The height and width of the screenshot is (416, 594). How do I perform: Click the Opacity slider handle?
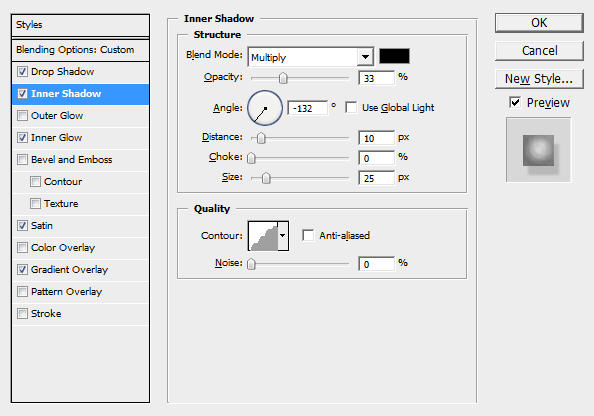[x=283, y=78]
